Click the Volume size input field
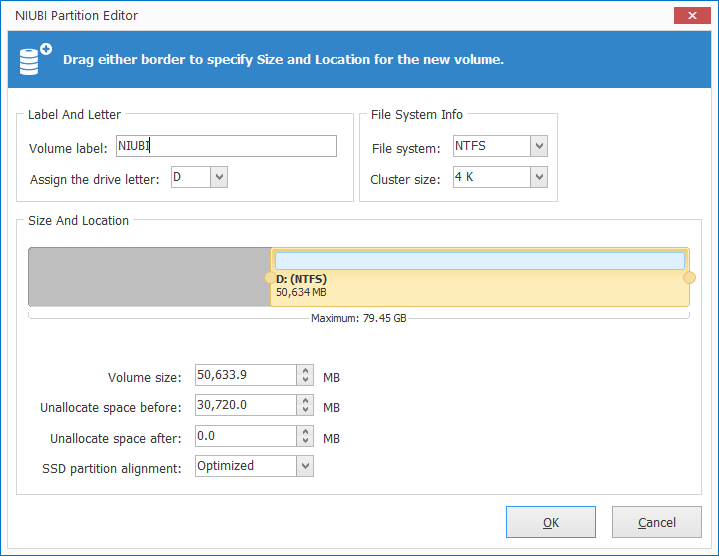The image size is (719, 556). click(x=246, y=375)
